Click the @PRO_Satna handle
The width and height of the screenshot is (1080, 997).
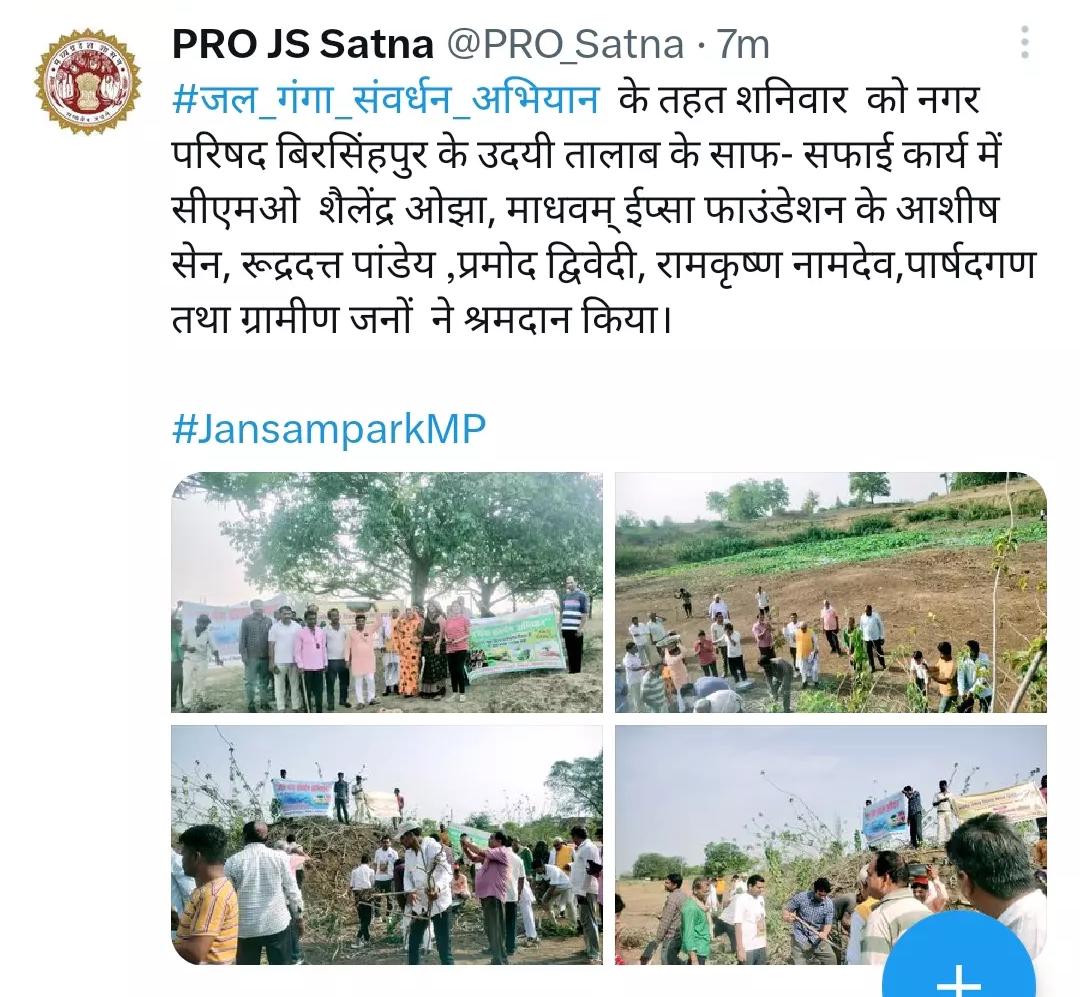coord(566,45)
